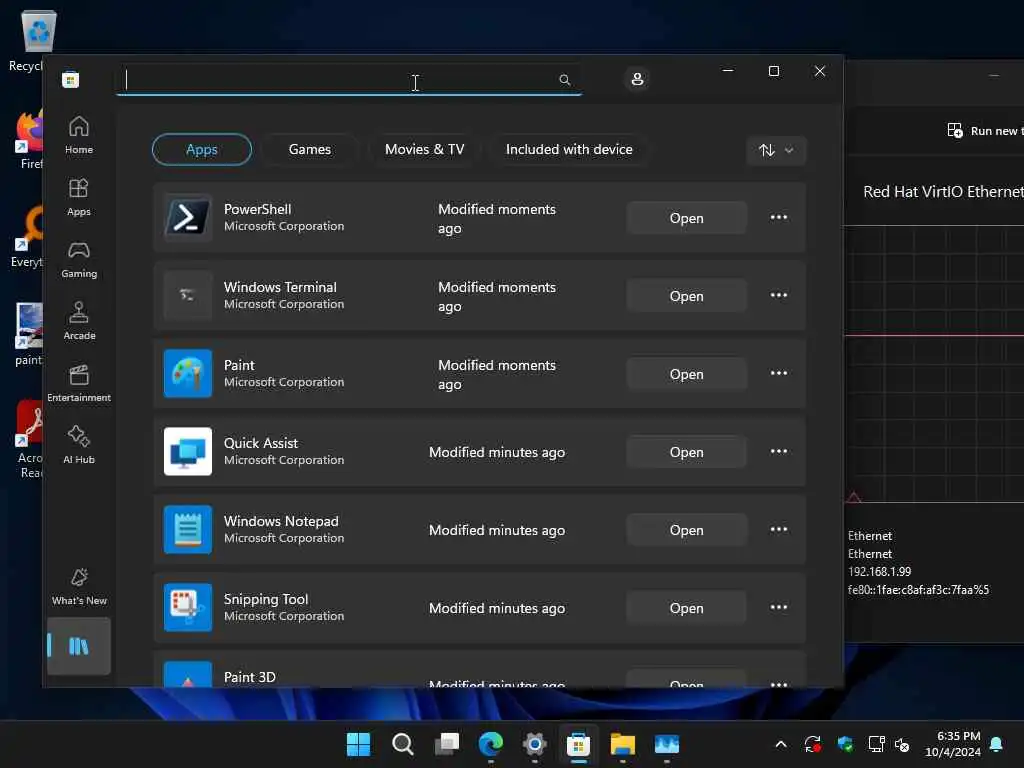The height and width of the screenshot is (768, 1024).
Task: Open taskbar Search
Action: tap(402, 744)
